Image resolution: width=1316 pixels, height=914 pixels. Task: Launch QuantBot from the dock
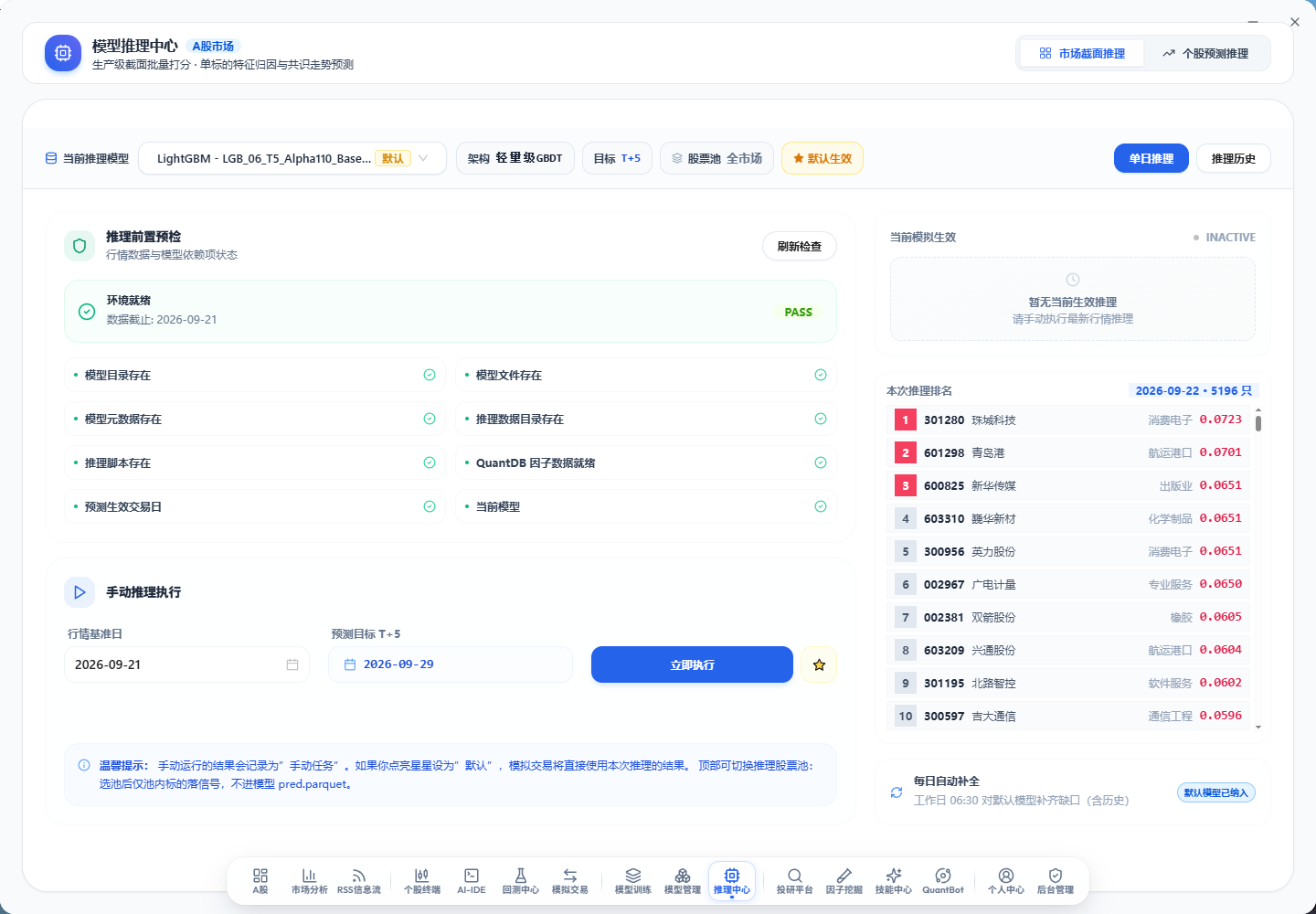click(x=943, y=881)
